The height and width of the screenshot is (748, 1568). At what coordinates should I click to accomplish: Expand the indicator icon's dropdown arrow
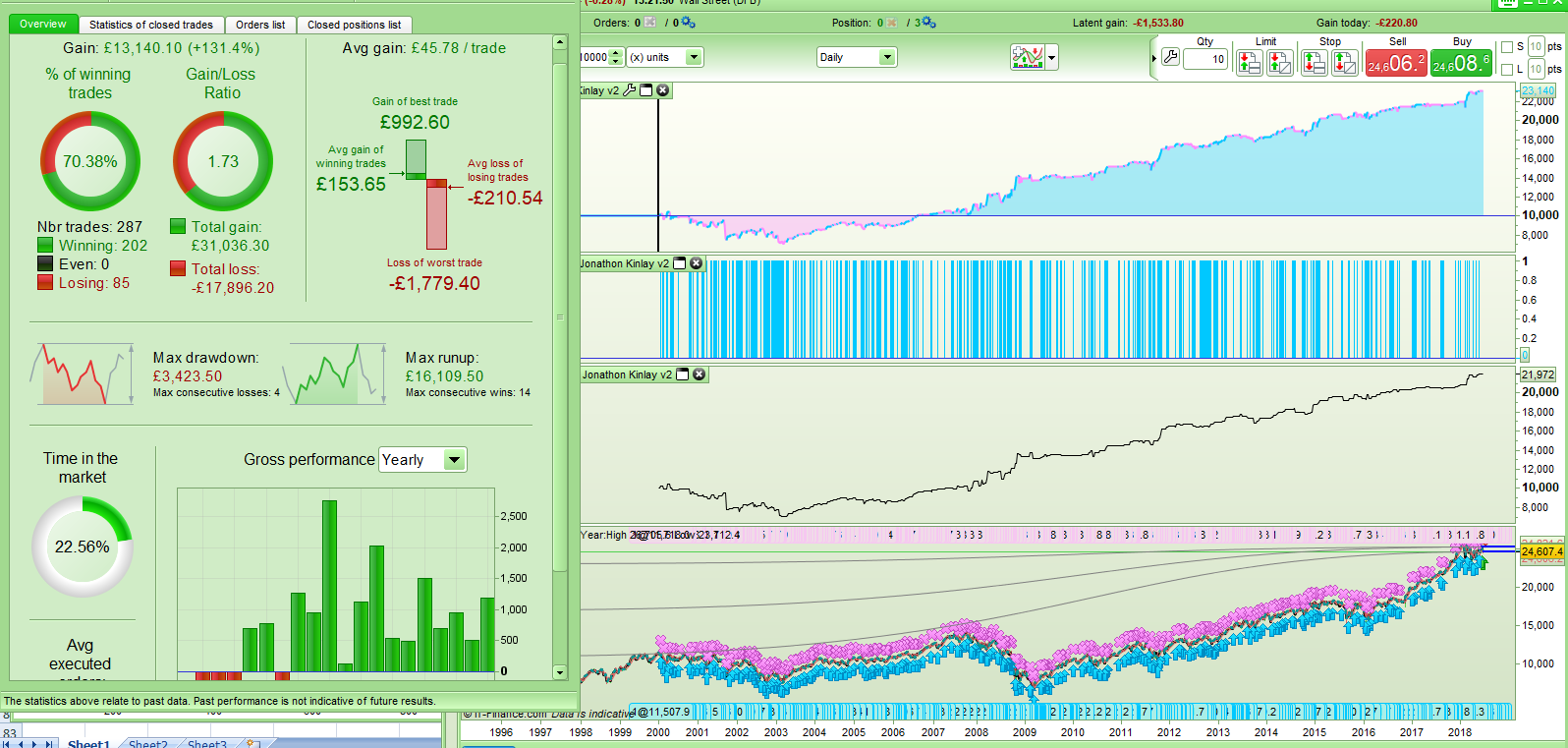click(1051, 58)
